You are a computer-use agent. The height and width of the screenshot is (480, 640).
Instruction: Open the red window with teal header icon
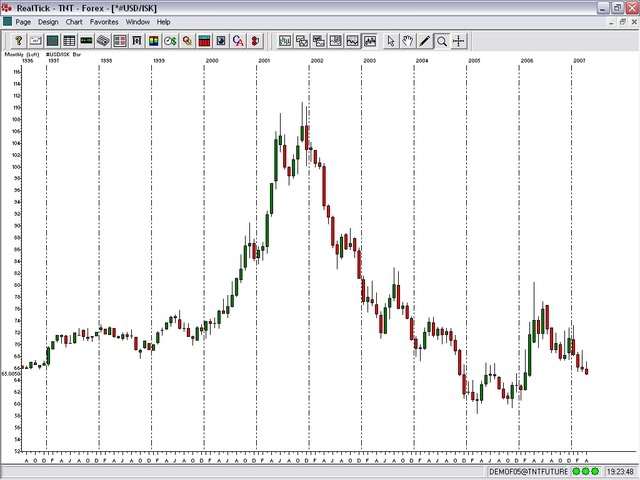204,41
